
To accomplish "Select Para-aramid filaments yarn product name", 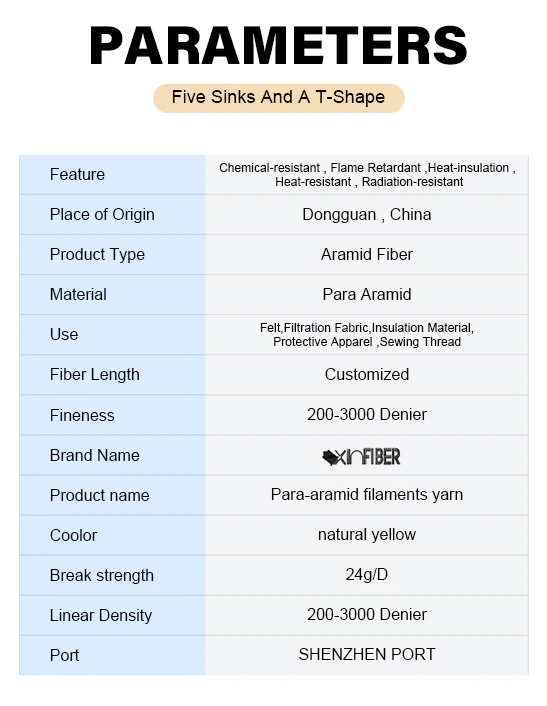I will pos(366,495).
